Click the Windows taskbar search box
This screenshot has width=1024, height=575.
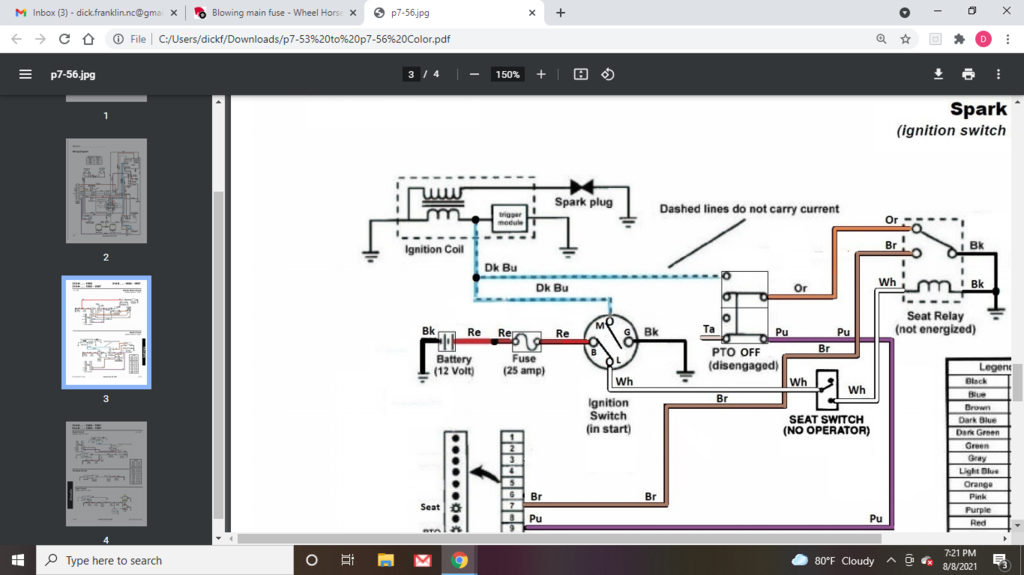point(165,560)
